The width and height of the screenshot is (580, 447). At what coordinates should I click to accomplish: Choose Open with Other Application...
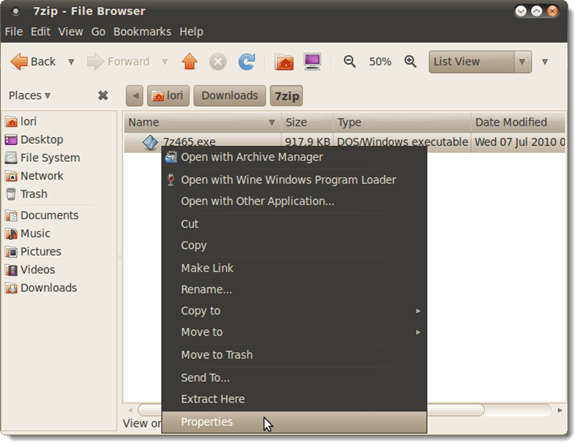[x=294, y=201]
